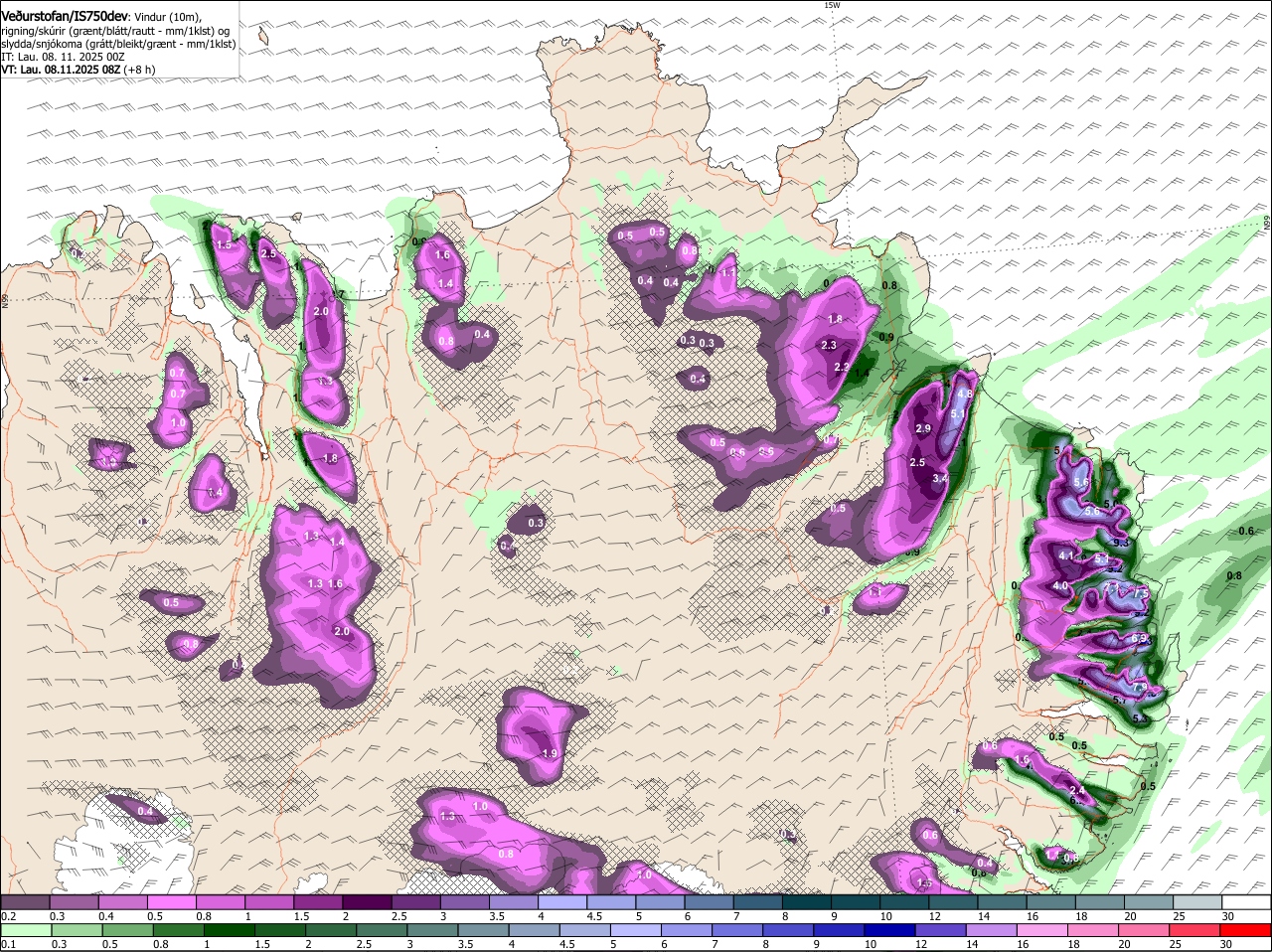The width and height of the screenshot is (1272, 952).
Task: Click the 1.9 precipitation value on the map
Action: [x=550, y=754]
